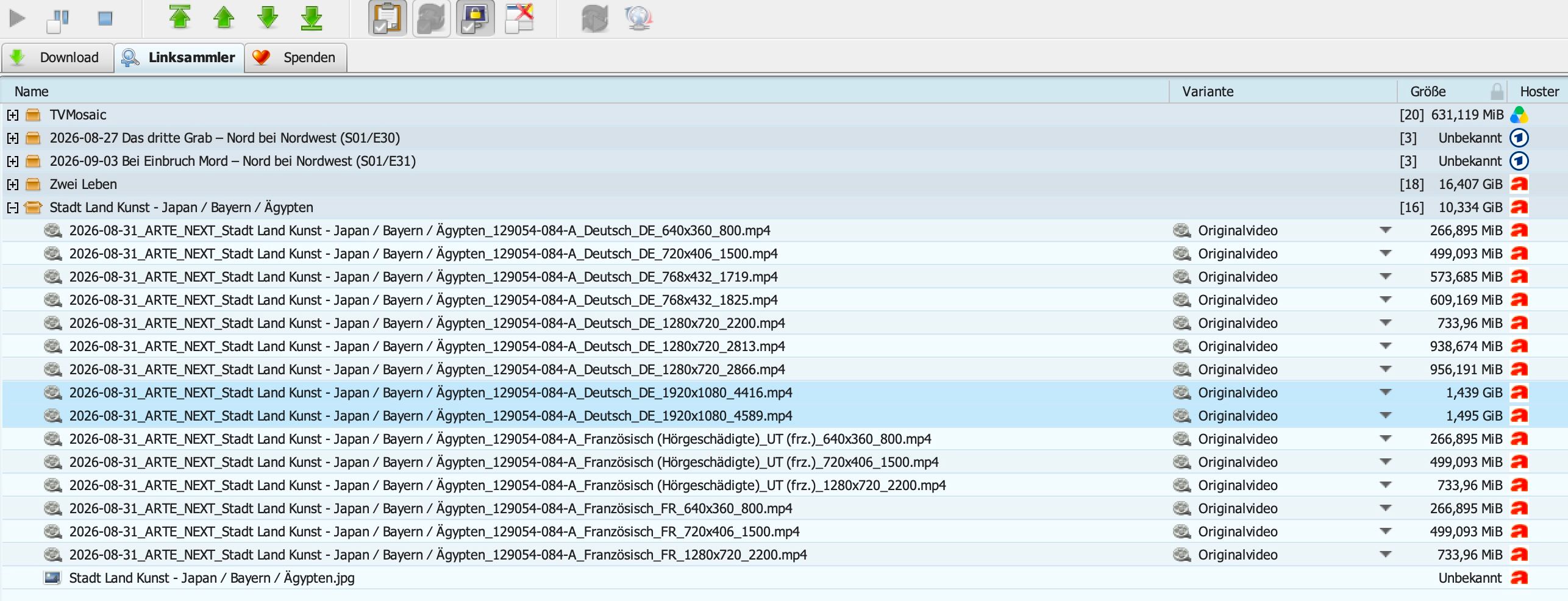Viewport: 1568px width, 601px height.
Task: Open variant dropdown for Deutsch_DE_1920x1080_4416.mp4
Action: [1386, 393]
